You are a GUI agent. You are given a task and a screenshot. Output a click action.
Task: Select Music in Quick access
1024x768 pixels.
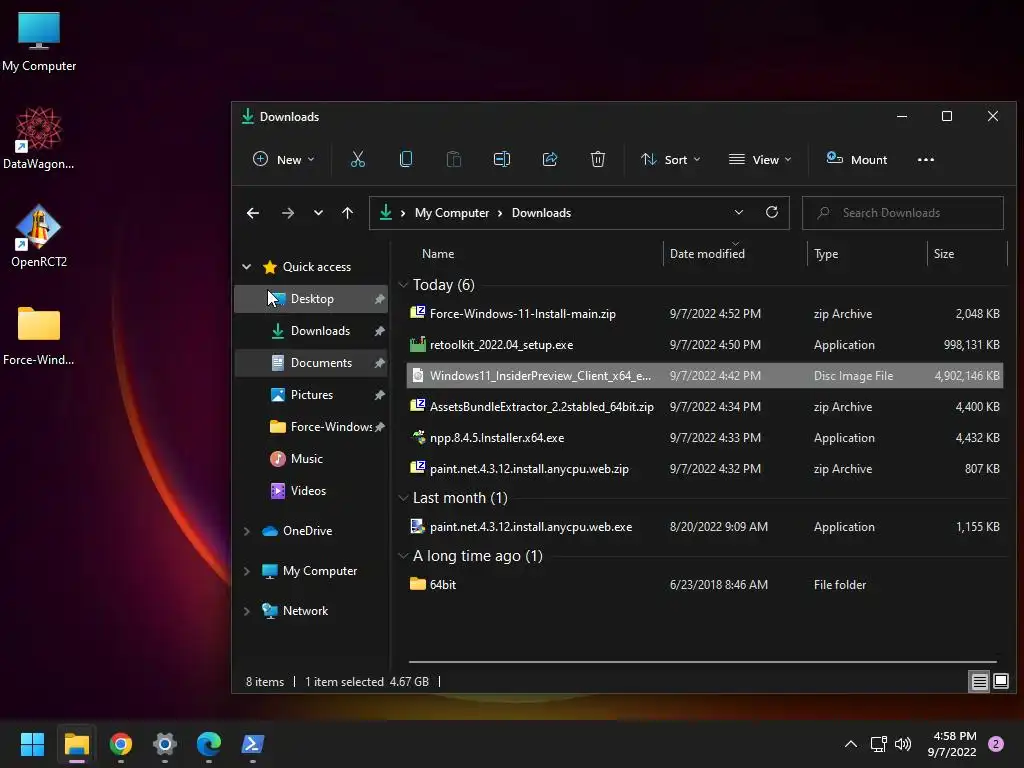coord(311,459)
